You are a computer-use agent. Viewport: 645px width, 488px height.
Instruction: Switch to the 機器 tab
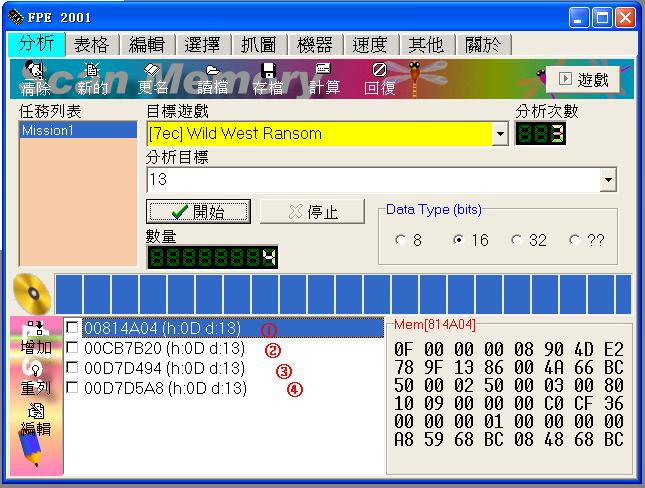point(315,44)
